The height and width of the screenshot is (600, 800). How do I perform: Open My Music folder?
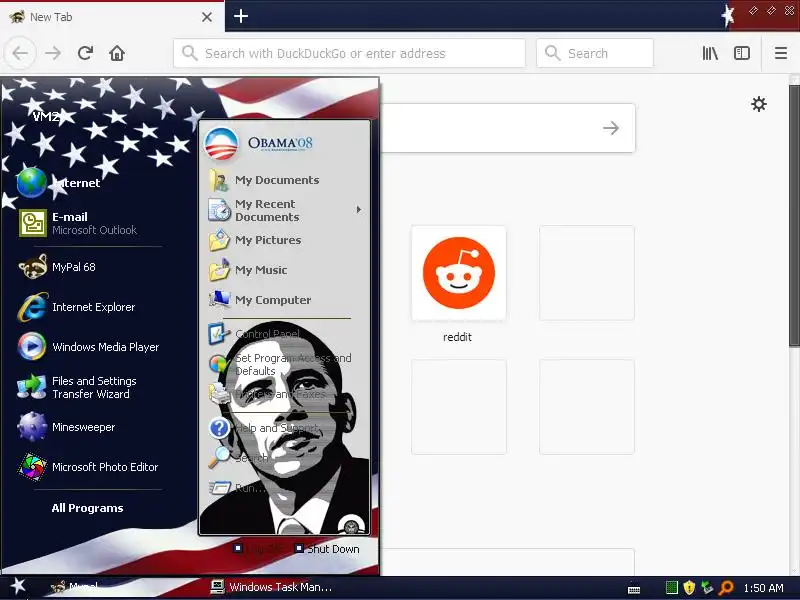248,270
